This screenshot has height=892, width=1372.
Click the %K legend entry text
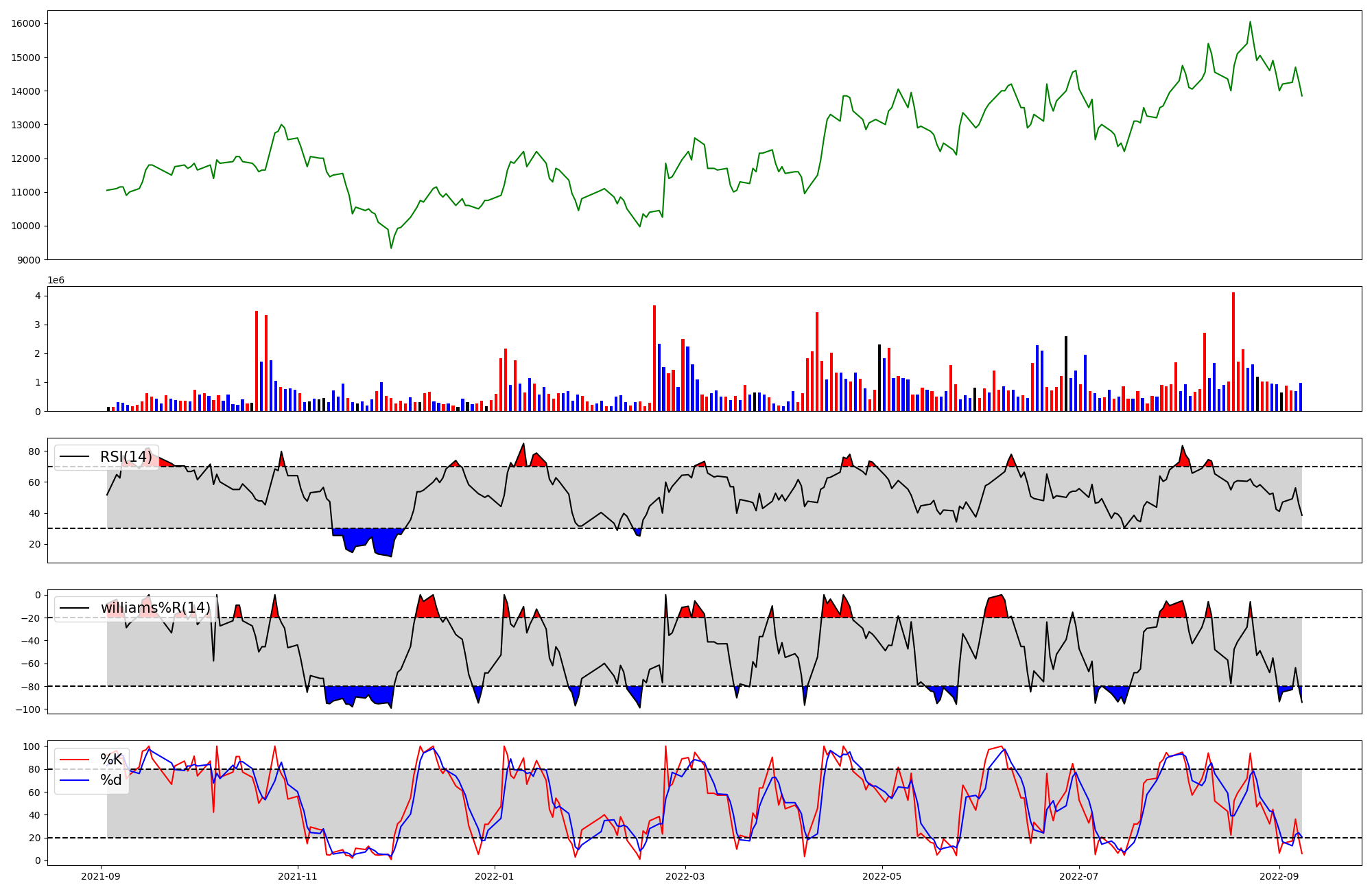111,759
